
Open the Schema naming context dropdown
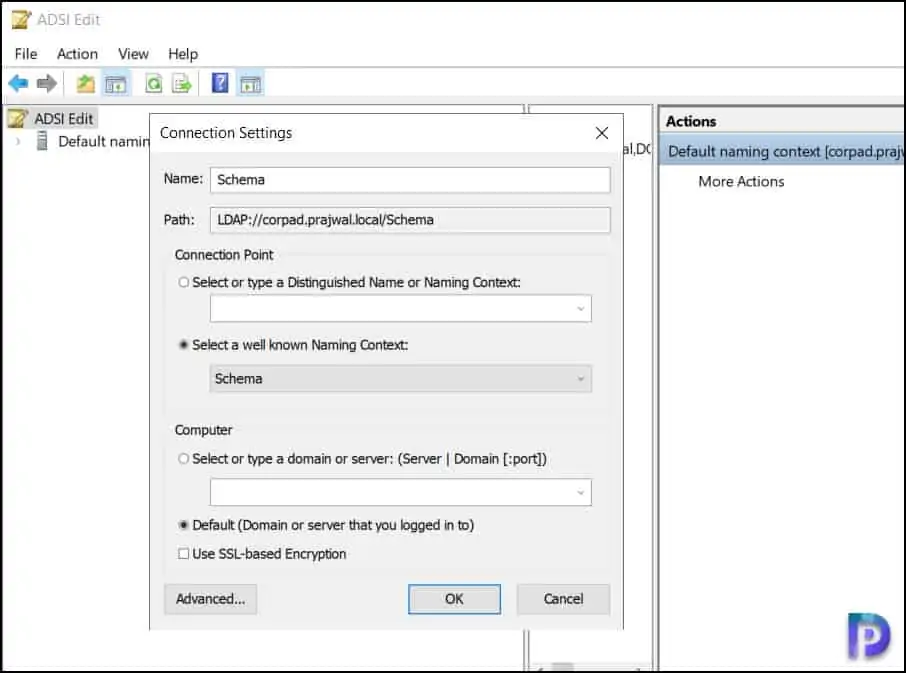tap(400, 379)
